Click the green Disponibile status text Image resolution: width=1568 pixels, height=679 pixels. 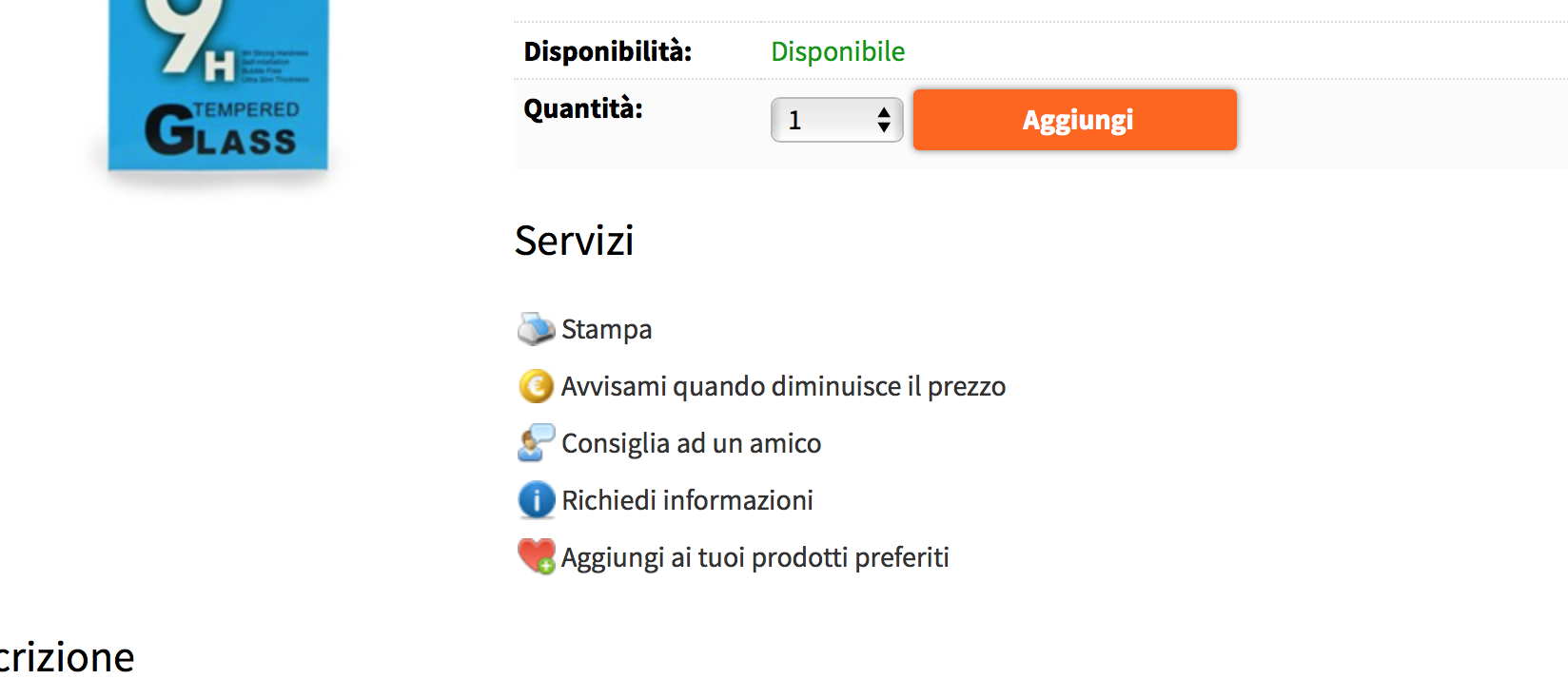coord(837,51)
